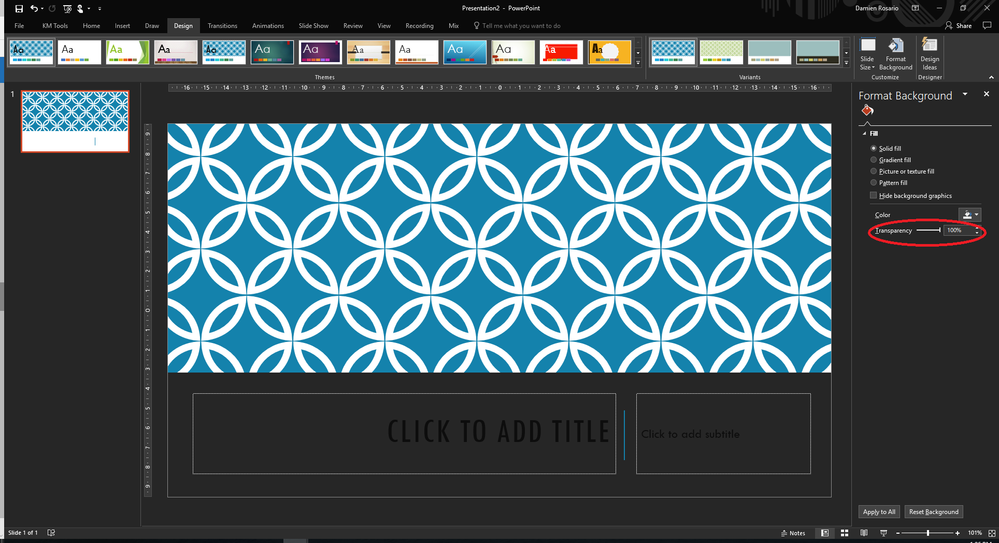Apply the green arrow Aa theme

(x=127, y=52)
